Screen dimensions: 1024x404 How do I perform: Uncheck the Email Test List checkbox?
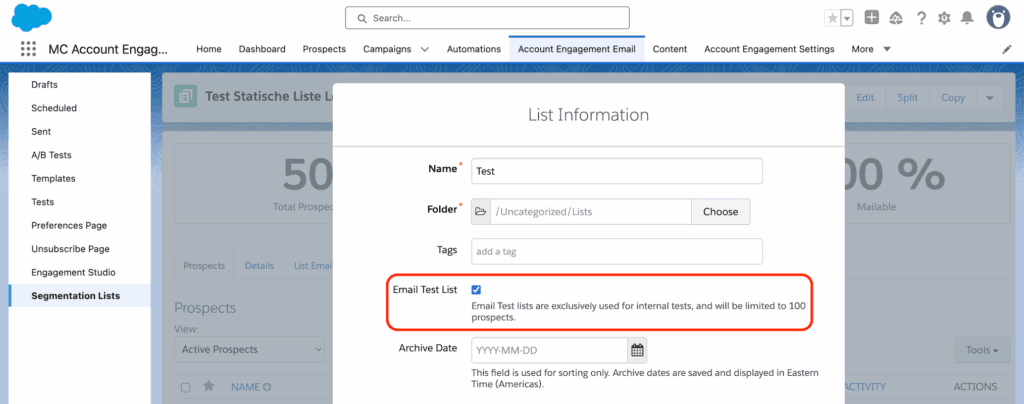pyautogui.click(x=476, y=290)
